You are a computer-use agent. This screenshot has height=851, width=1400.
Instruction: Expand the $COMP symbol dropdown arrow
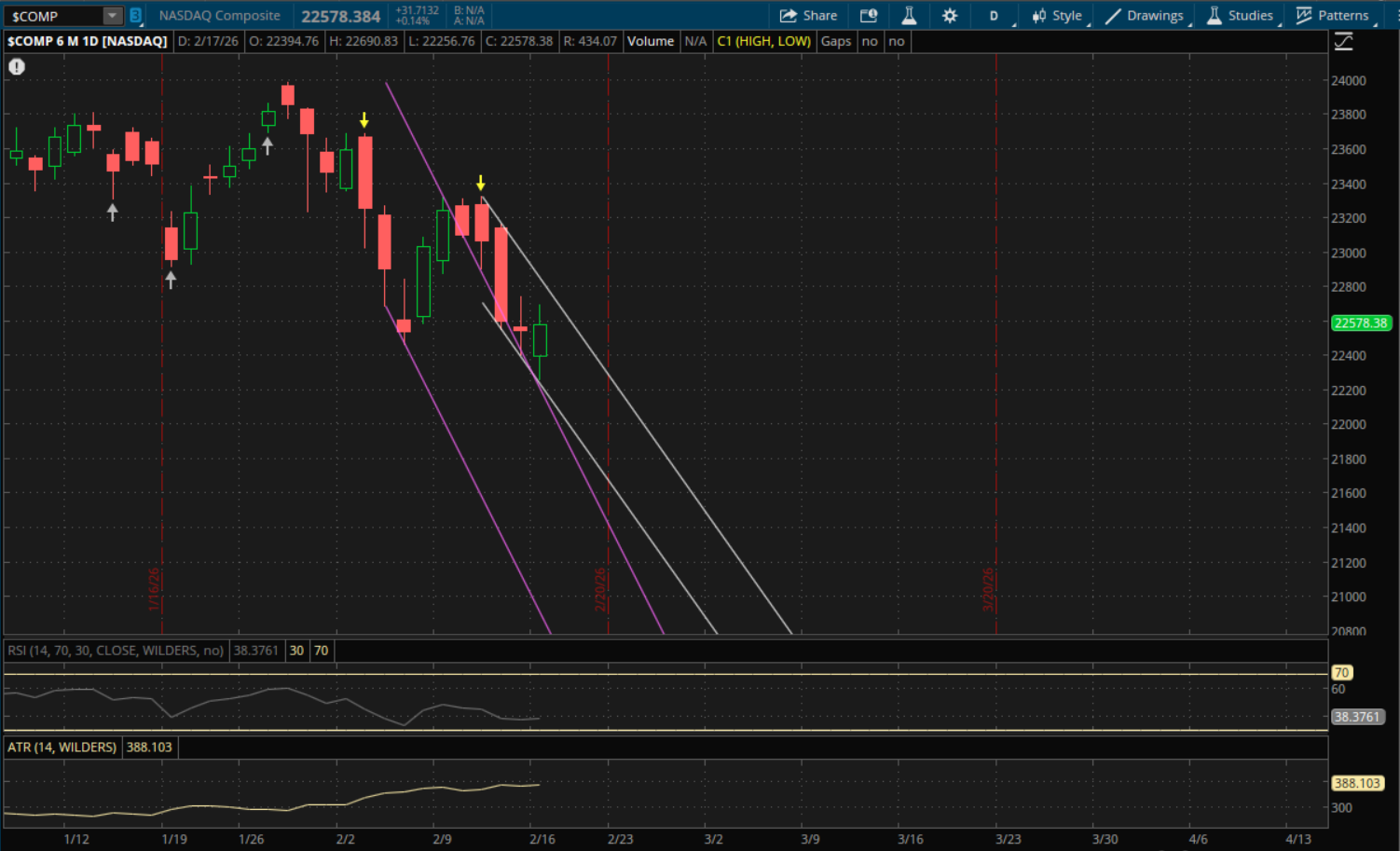(x=112, y=16)
